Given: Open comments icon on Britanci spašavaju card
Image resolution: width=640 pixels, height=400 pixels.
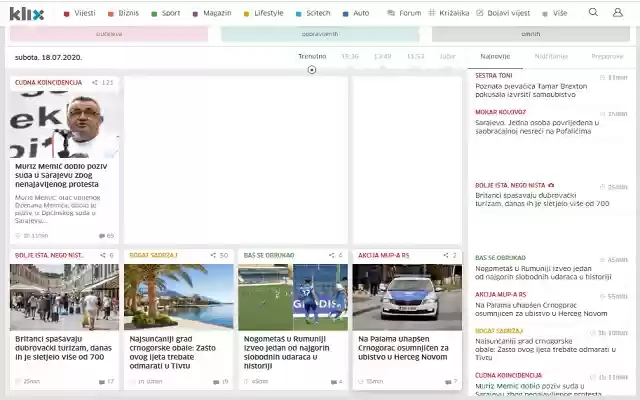Looking at the screenshot, I should (x=102, y=382).
